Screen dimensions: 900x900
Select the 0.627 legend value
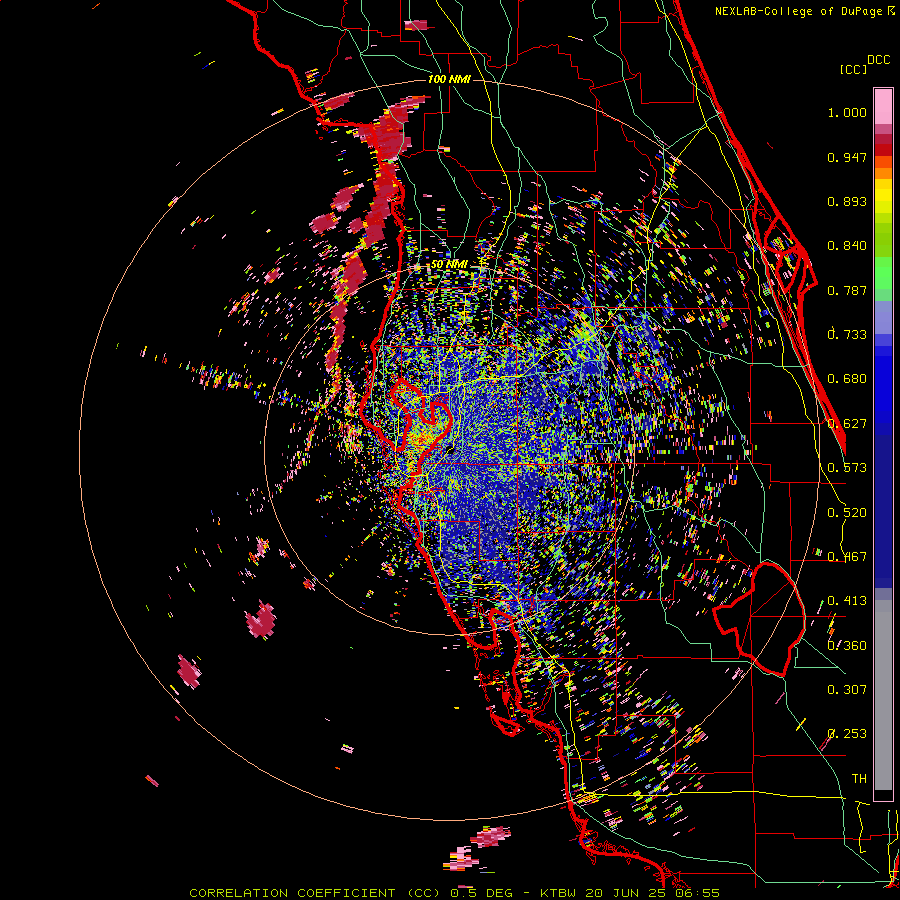(x=847, y=424)
